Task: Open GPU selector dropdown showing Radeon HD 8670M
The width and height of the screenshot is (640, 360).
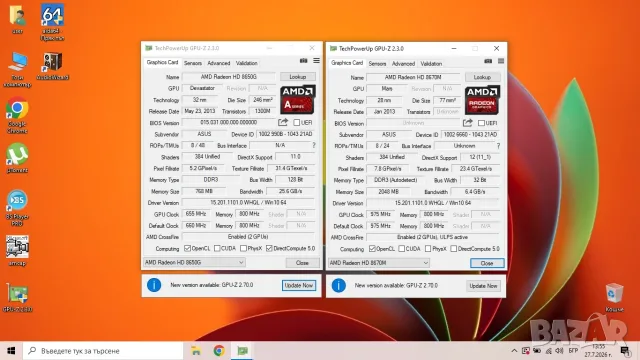Action: 379,263
